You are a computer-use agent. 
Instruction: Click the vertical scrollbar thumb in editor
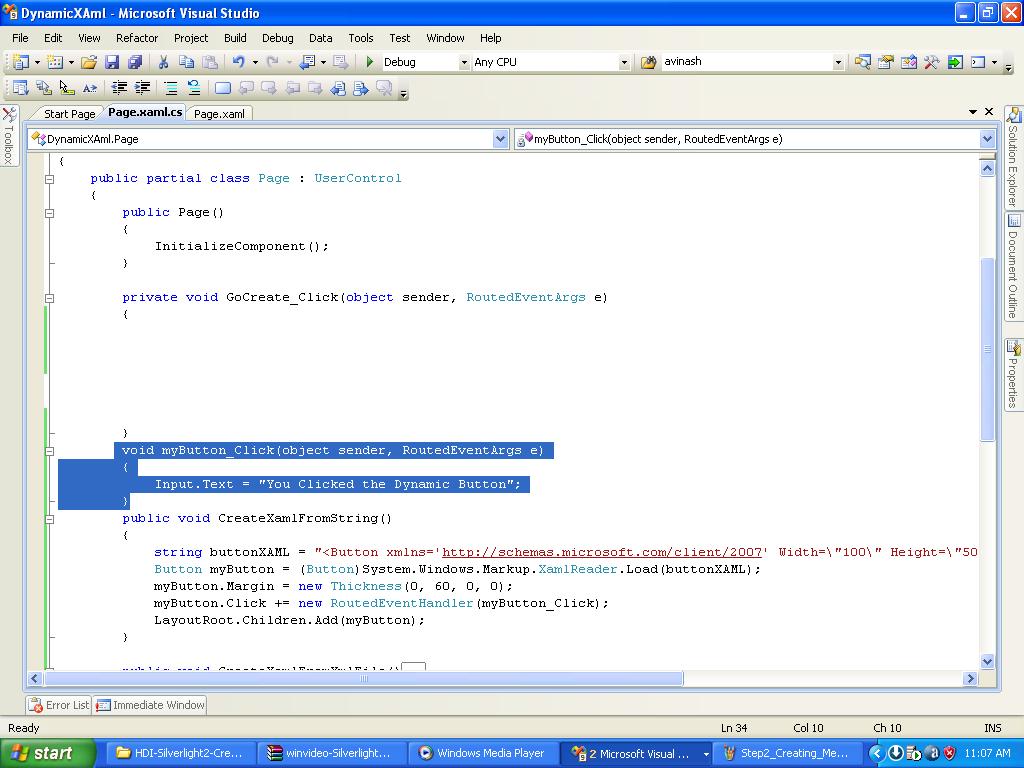point(987,349)
